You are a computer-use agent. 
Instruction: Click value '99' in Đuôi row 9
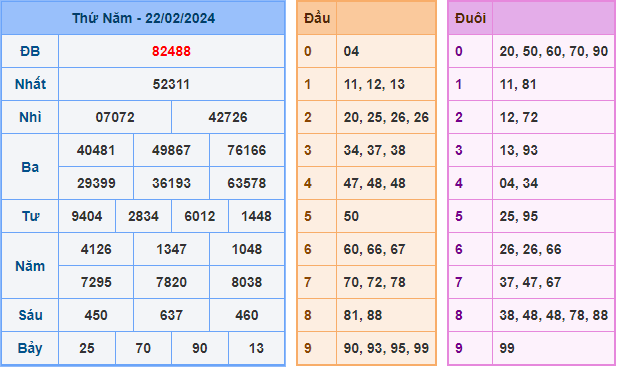click(507, 348)
